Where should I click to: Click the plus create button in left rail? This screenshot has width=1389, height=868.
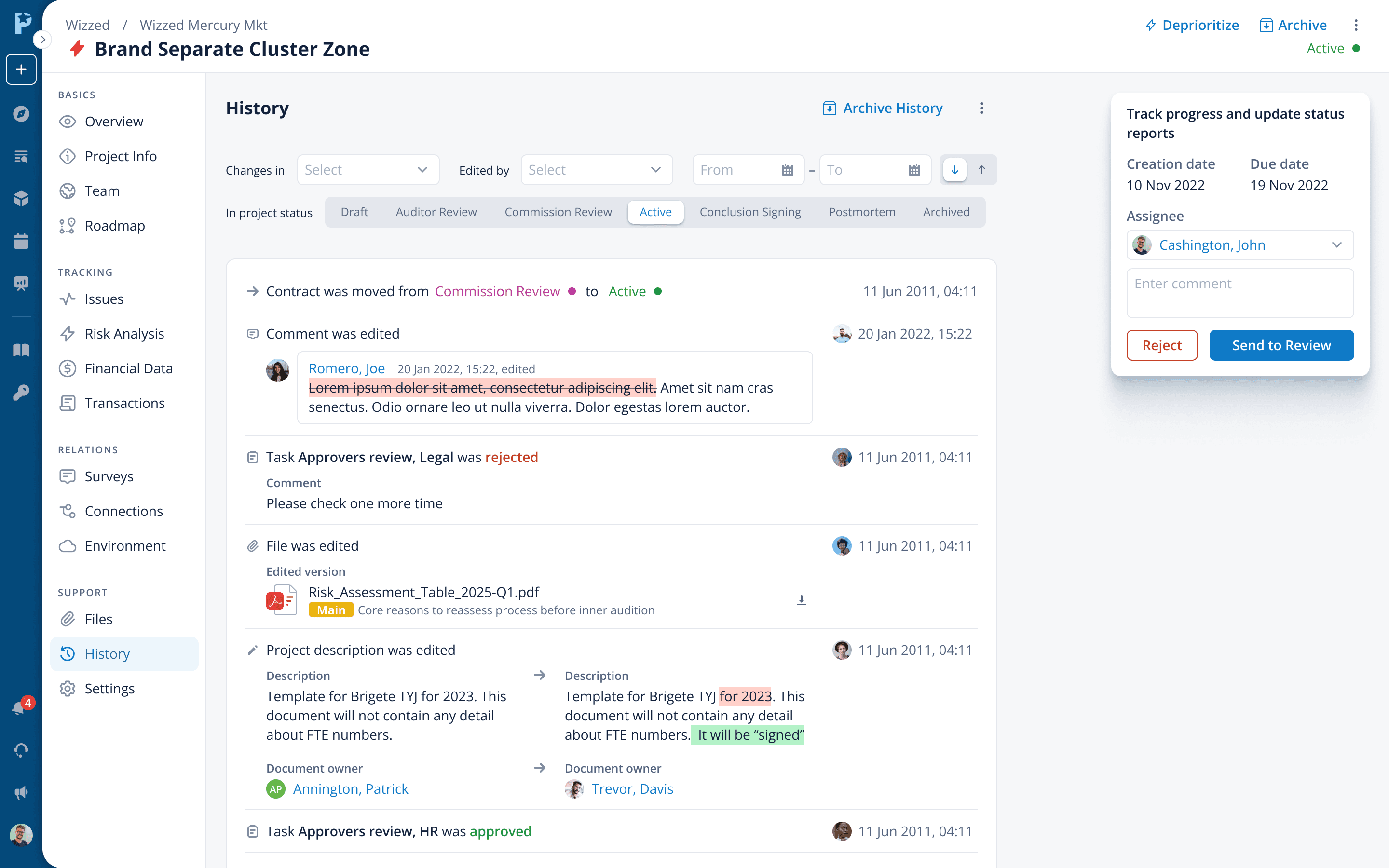[21, 69]
